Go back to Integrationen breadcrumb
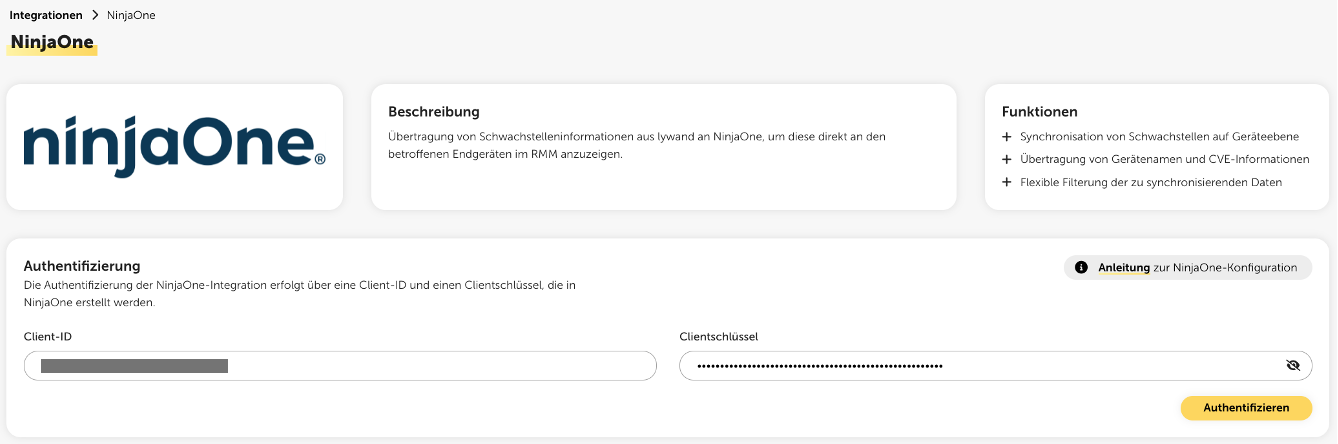Screen dimensions: 1338x444 coord(46,15)
